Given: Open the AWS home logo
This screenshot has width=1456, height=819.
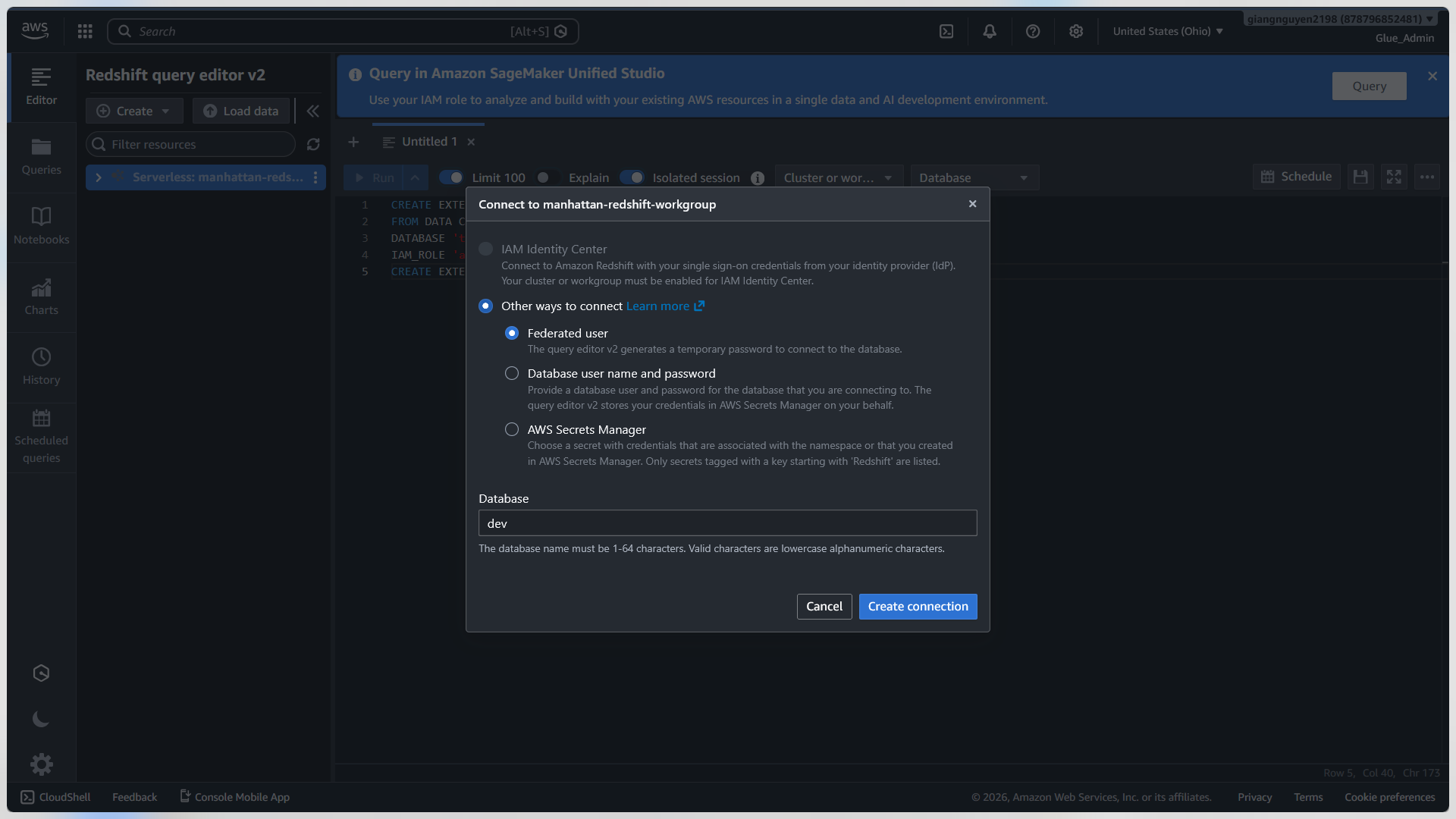Looking at the screenshot, I should [x=35, y=30].
